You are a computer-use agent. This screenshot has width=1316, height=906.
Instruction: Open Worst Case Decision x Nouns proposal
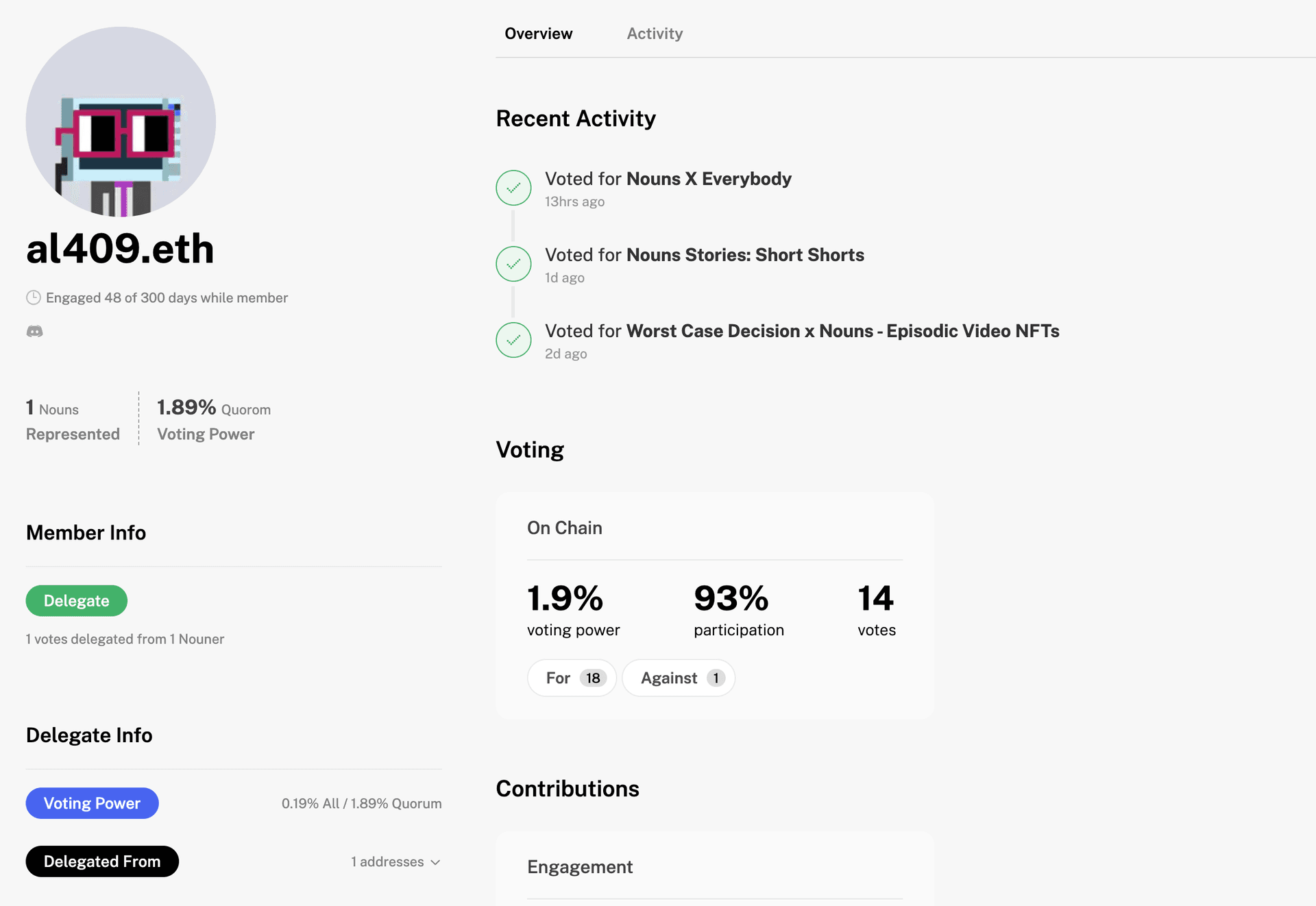pyautogui.click(x=842, y=331)
